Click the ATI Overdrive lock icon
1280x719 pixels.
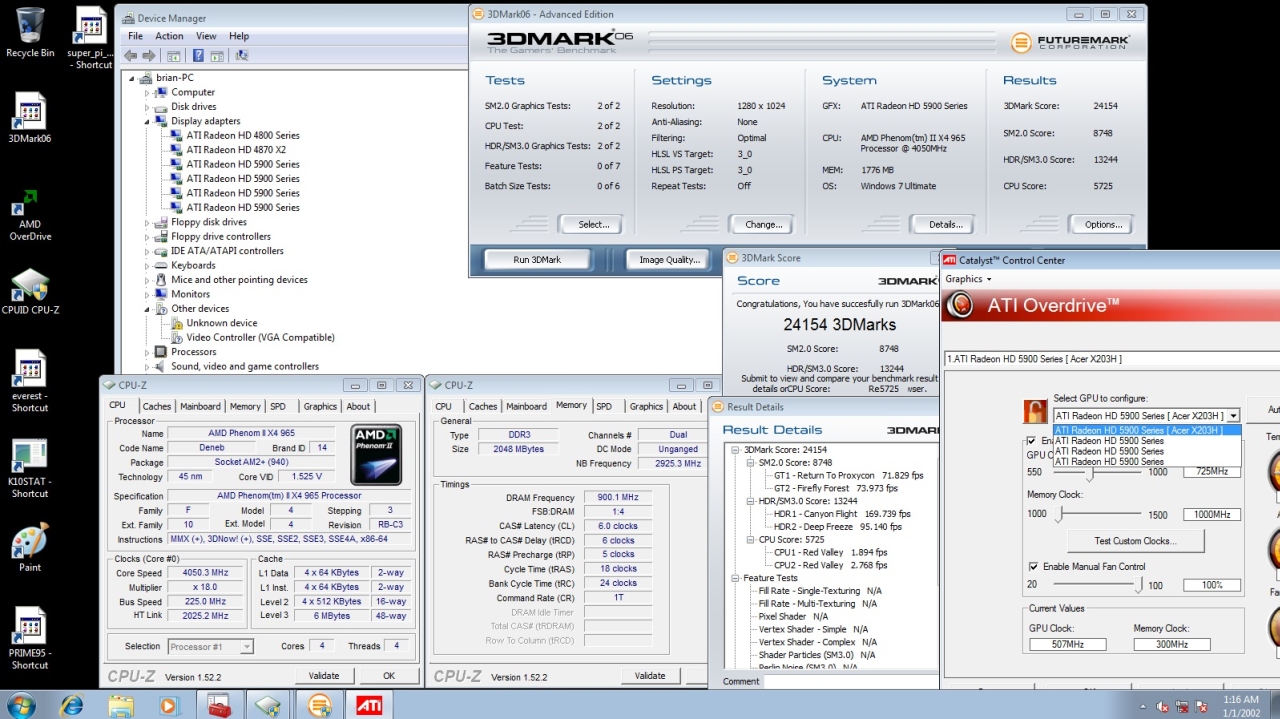coord(1035,412)
